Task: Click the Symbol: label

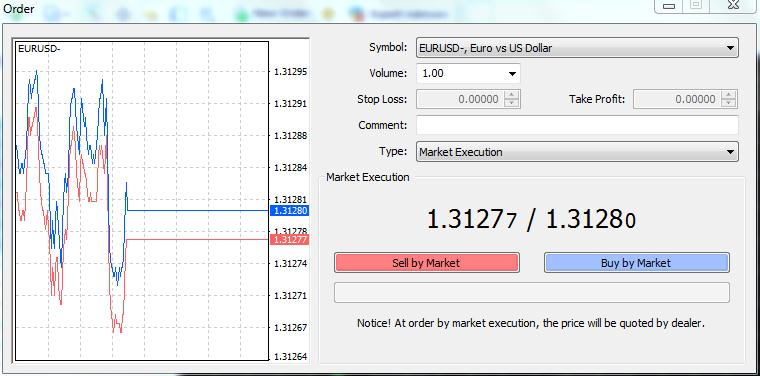Action: tap(388, 47)
